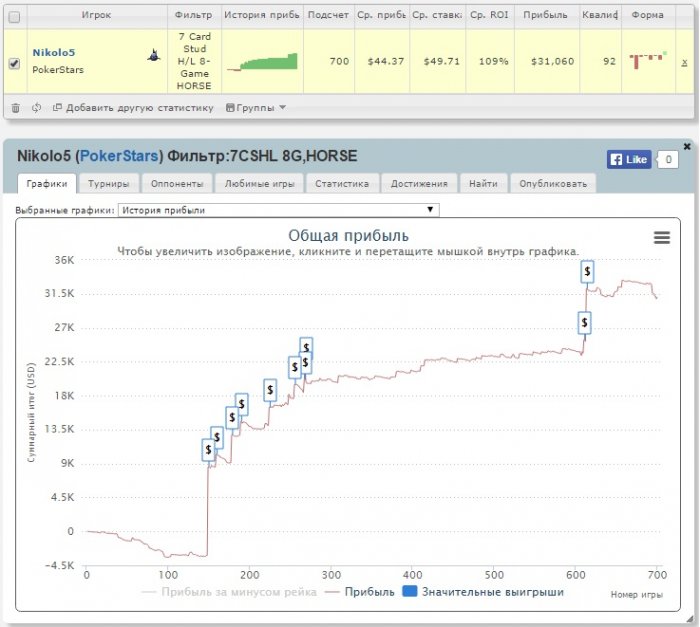Open the profit history mini chart
The height and width of the screenshot is (627, 700).
click(x=262, y=61)
